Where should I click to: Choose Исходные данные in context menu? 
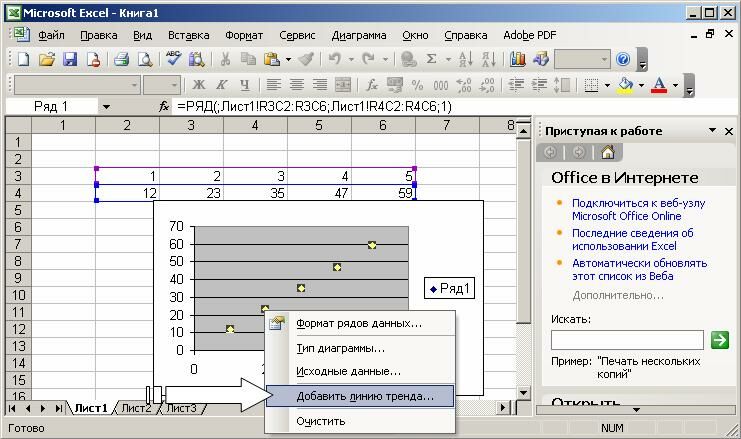coord(360,371)
